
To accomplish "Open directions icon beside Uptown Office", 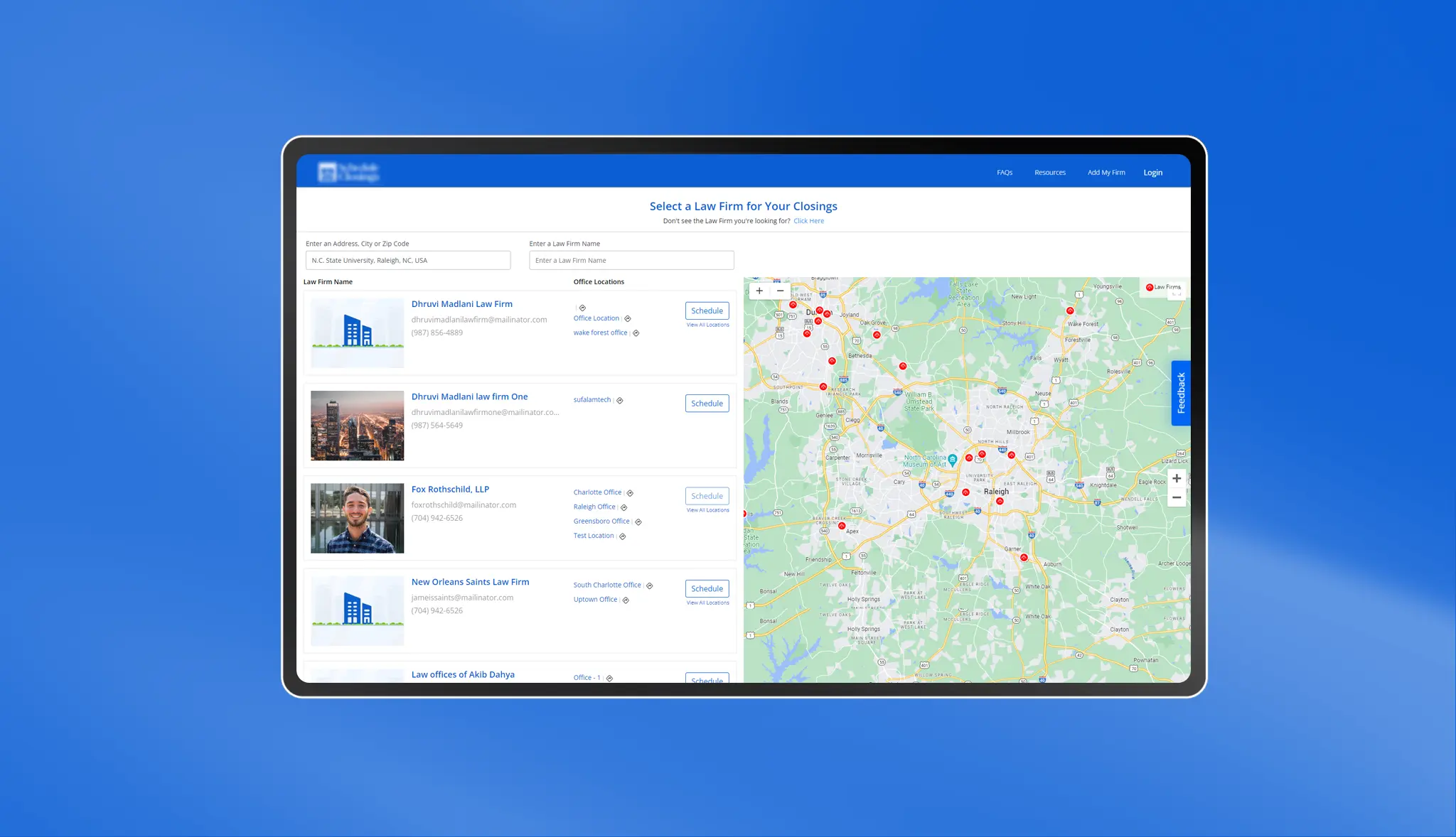I will coord(626,600).
